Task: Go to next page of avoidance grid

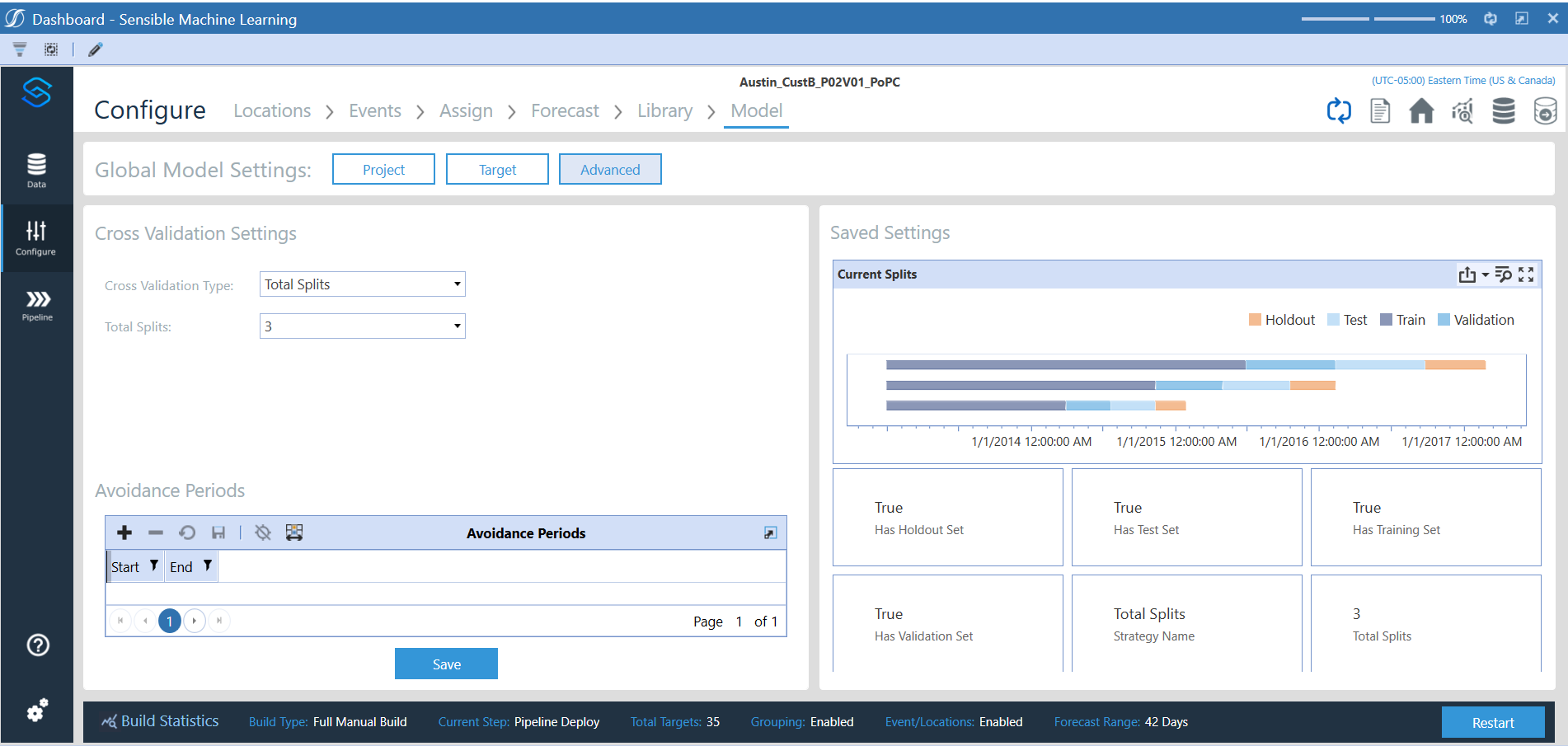Action: click(x=195, y=621)
